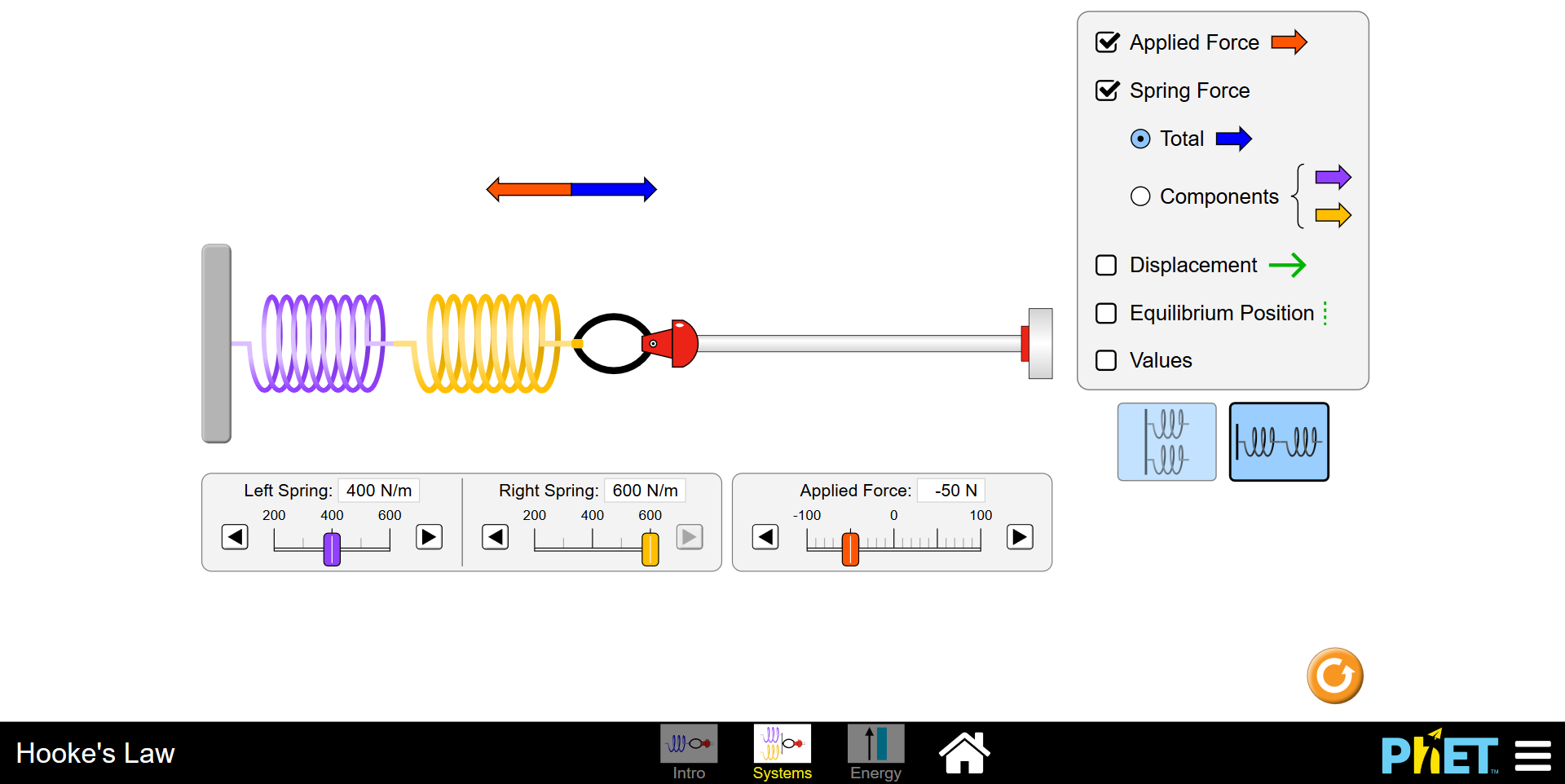Click the Hooke's Law title
The image size is (1565, 784).
coord(95,753)
